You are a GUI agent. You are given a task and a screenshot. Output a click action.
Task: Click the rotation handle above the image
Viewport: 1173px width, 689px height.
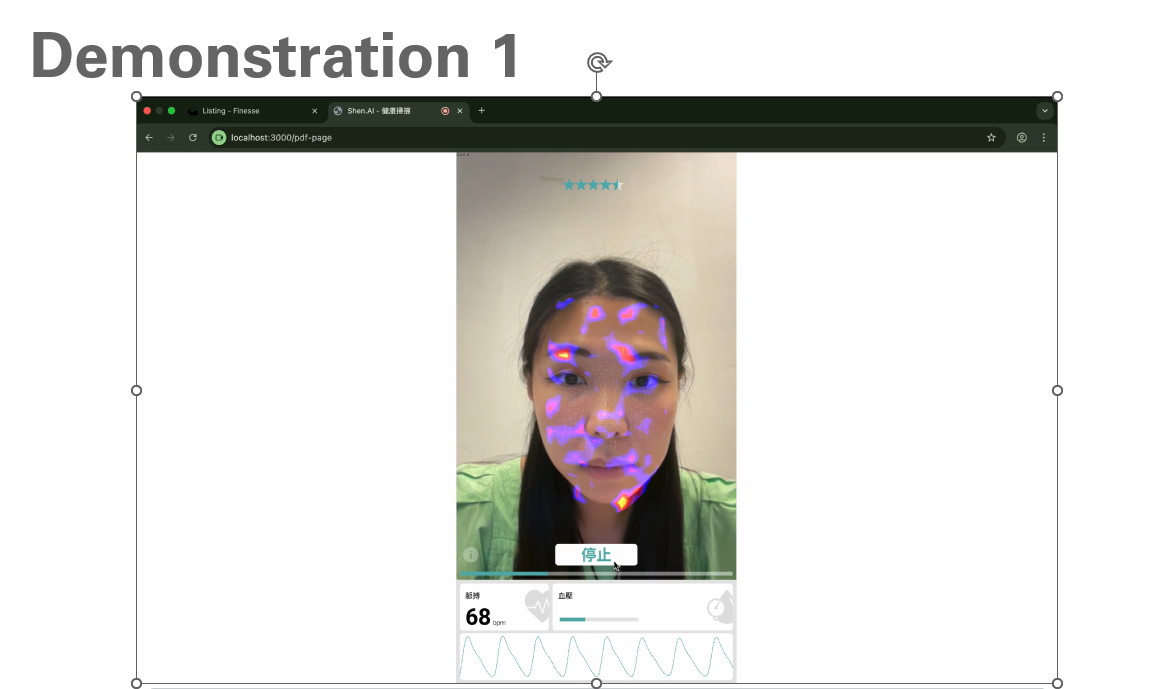(x=598, y=63)
